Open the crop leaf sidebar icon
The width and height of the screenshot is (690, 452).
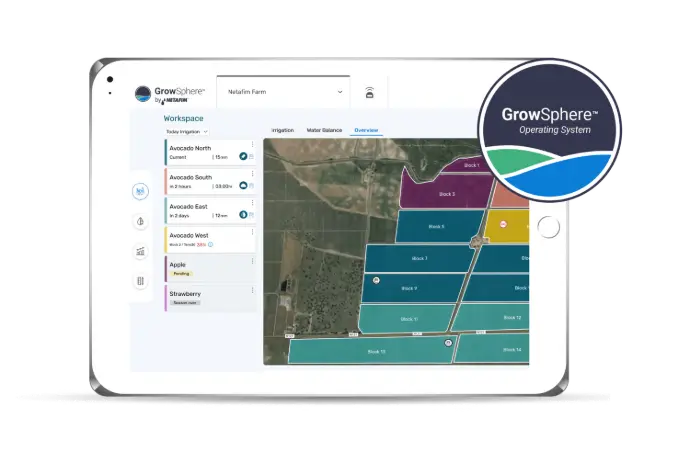pyautogui.click(x=140, y=221)
